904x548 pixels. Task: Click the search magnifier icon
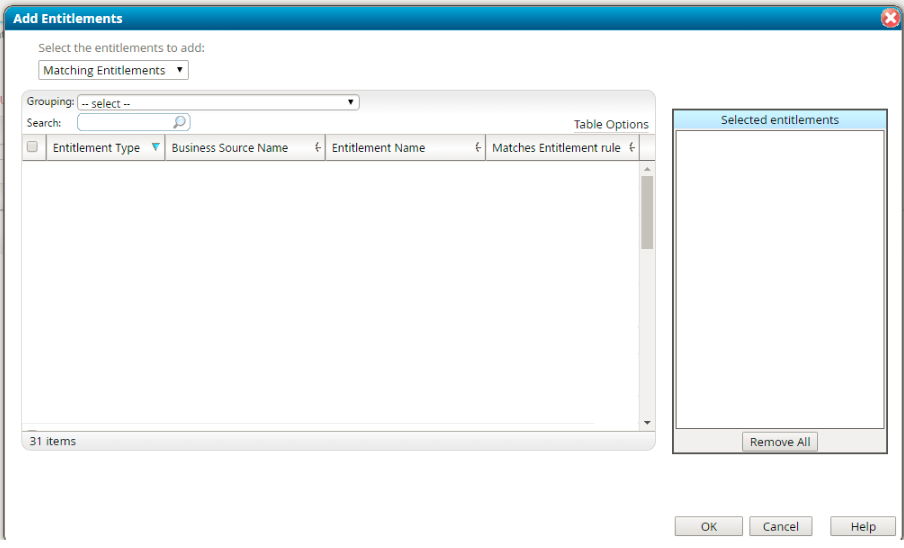[x=179, y=122]
